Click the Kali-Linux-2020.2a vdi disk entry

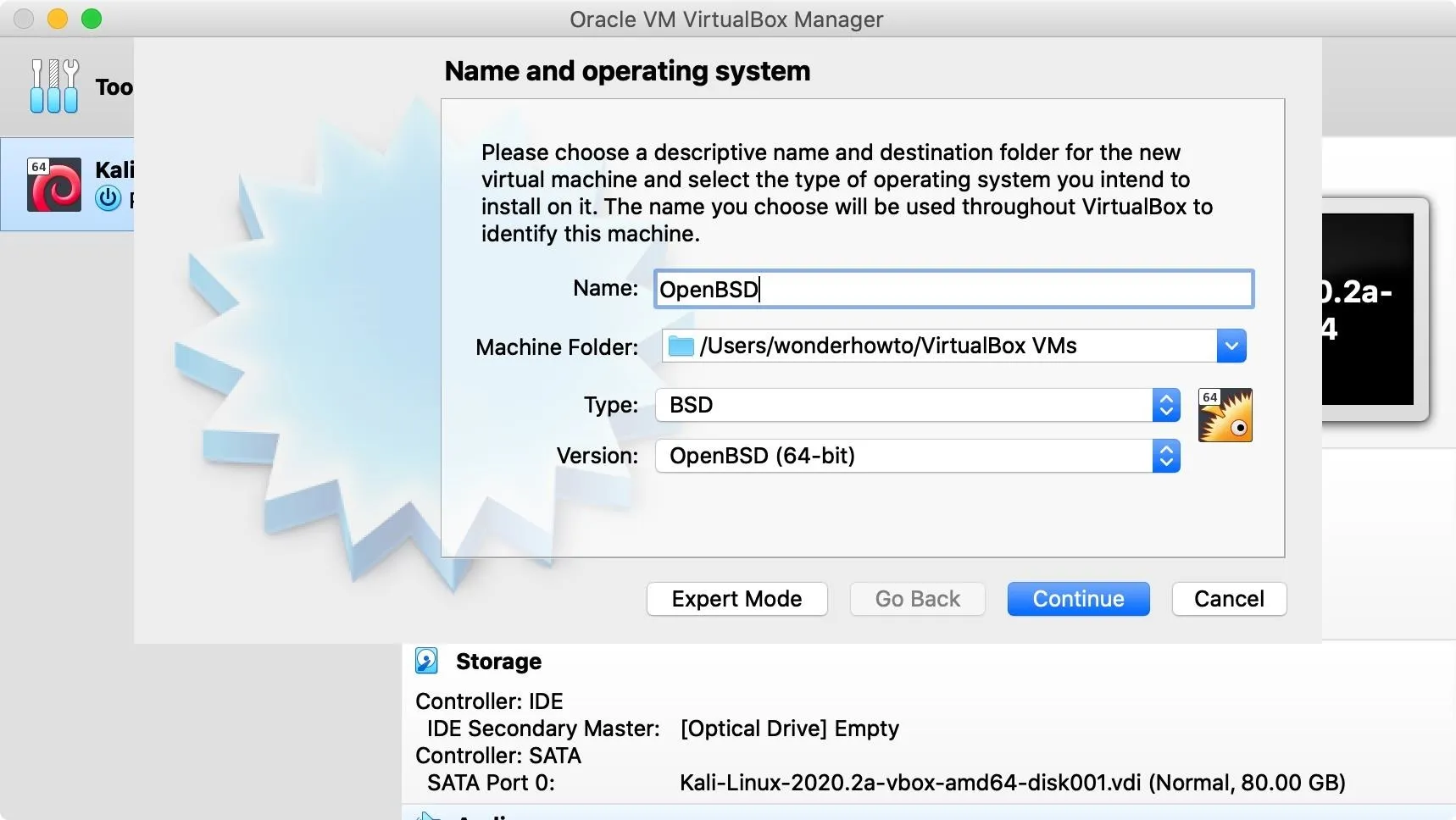pyautogui.click(x=1012, y=783)
